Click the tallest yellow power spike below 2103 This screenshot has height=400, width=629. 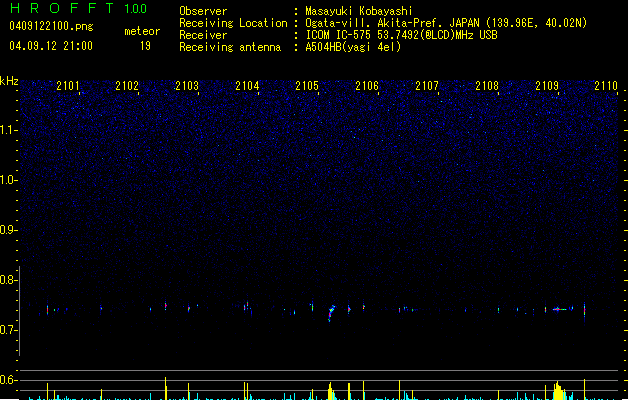[x=165, y=388]
